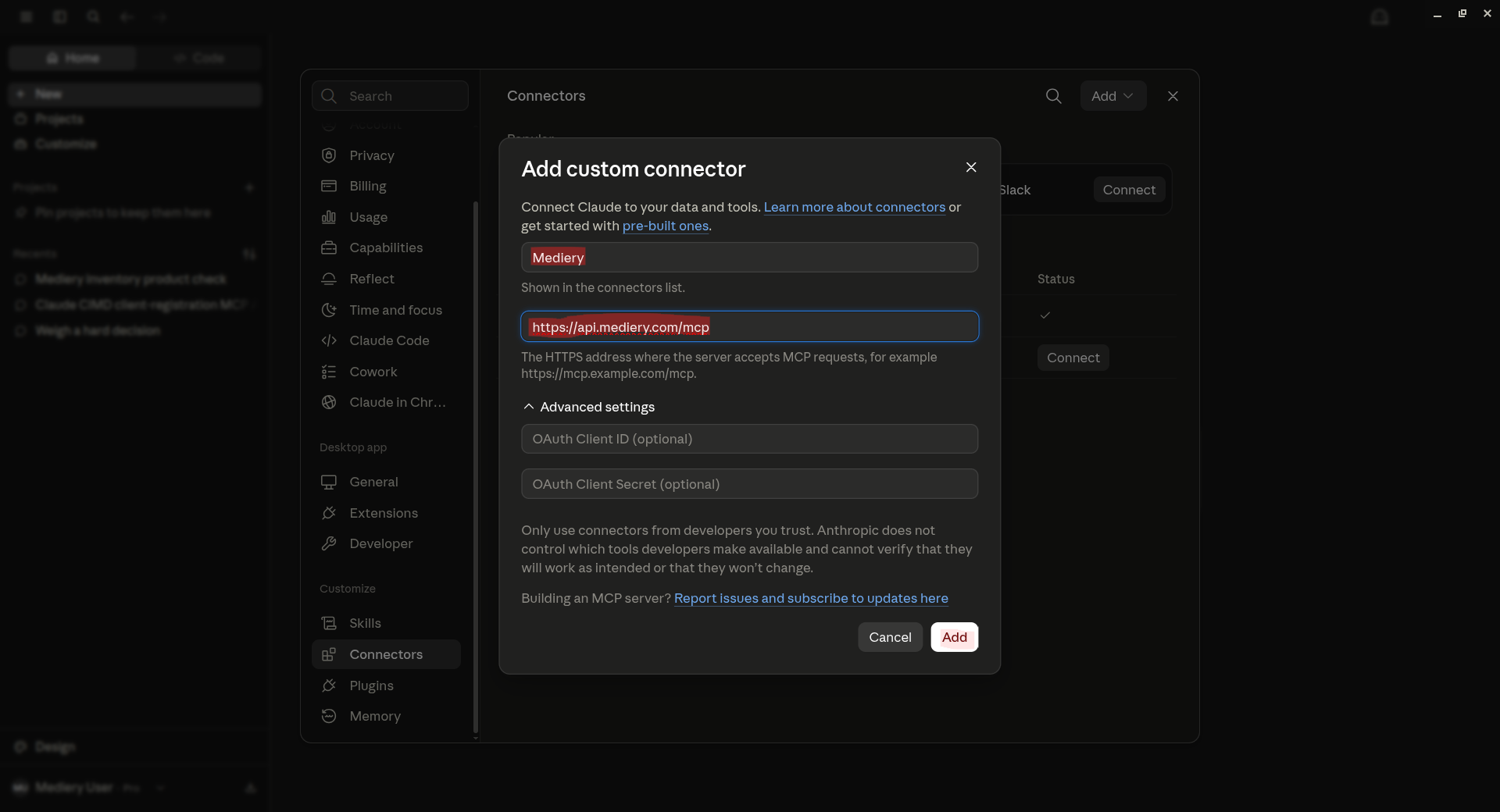
Task: Follow the pre-built ones link
Action: click(665, 226)
